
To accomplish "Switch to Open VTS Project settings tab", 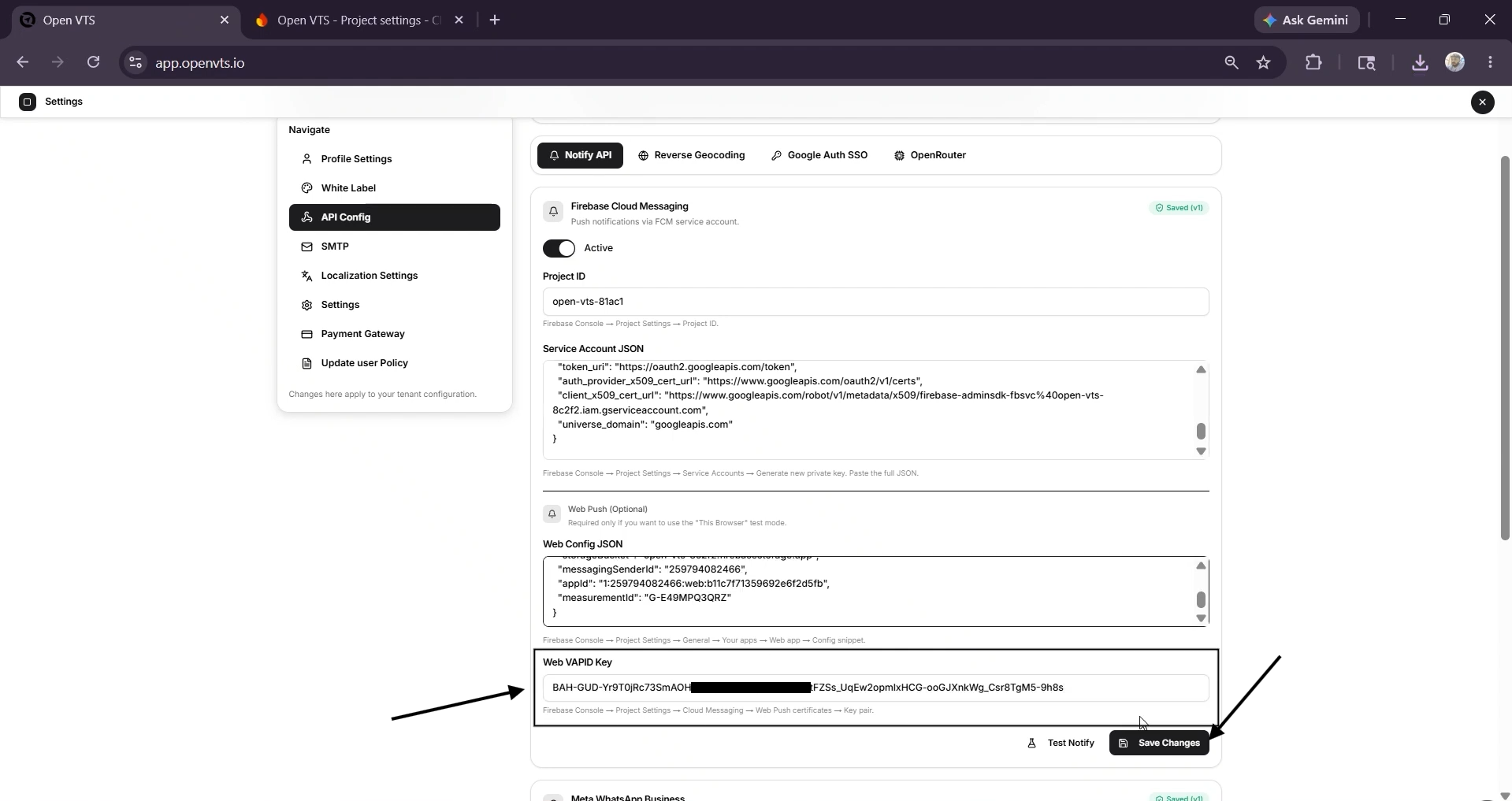I will 359,20.
